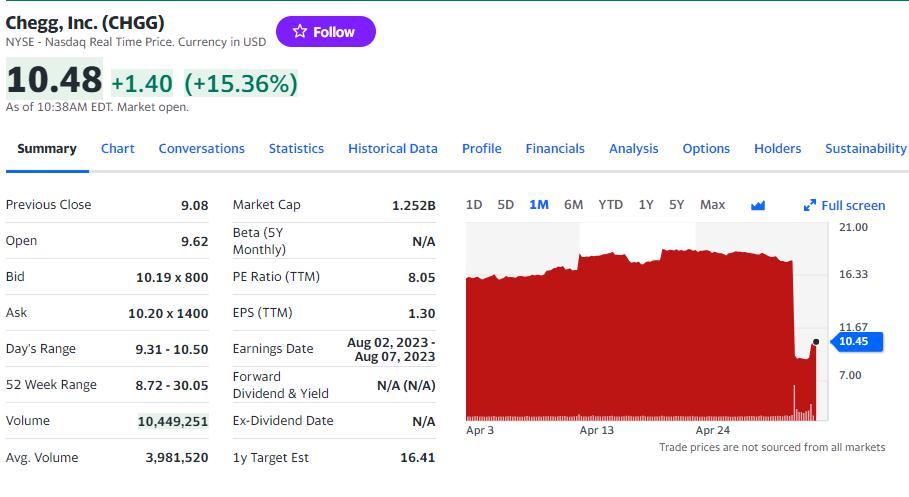Screen dimensions: 909x497
Task: Click the Open value 9.62
Action: [x=194, y=241]
